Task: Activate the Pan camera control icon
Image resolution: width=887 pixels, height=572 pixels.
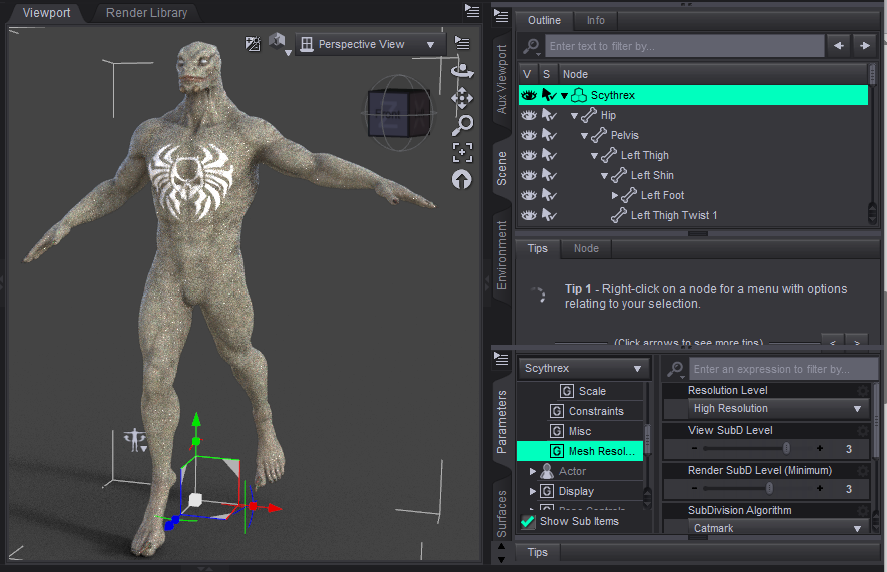Action: pyautogui.click(x=462, y=98)
